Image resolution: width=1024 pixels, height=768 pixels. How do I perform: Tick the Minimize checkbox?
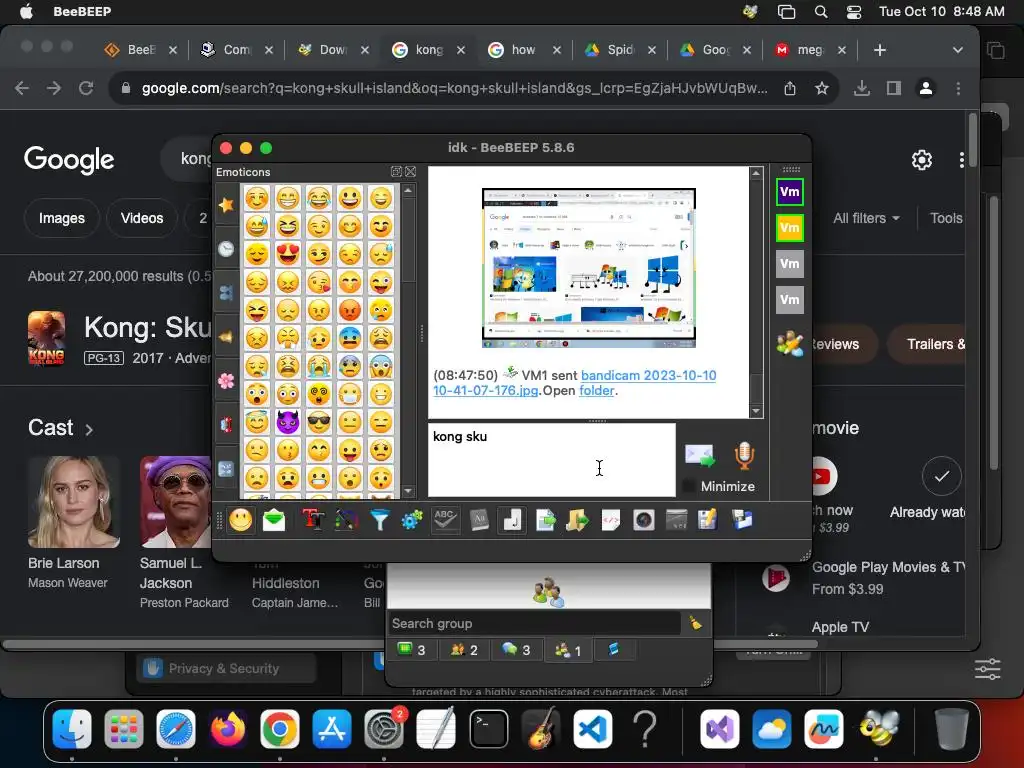point(688,486)
